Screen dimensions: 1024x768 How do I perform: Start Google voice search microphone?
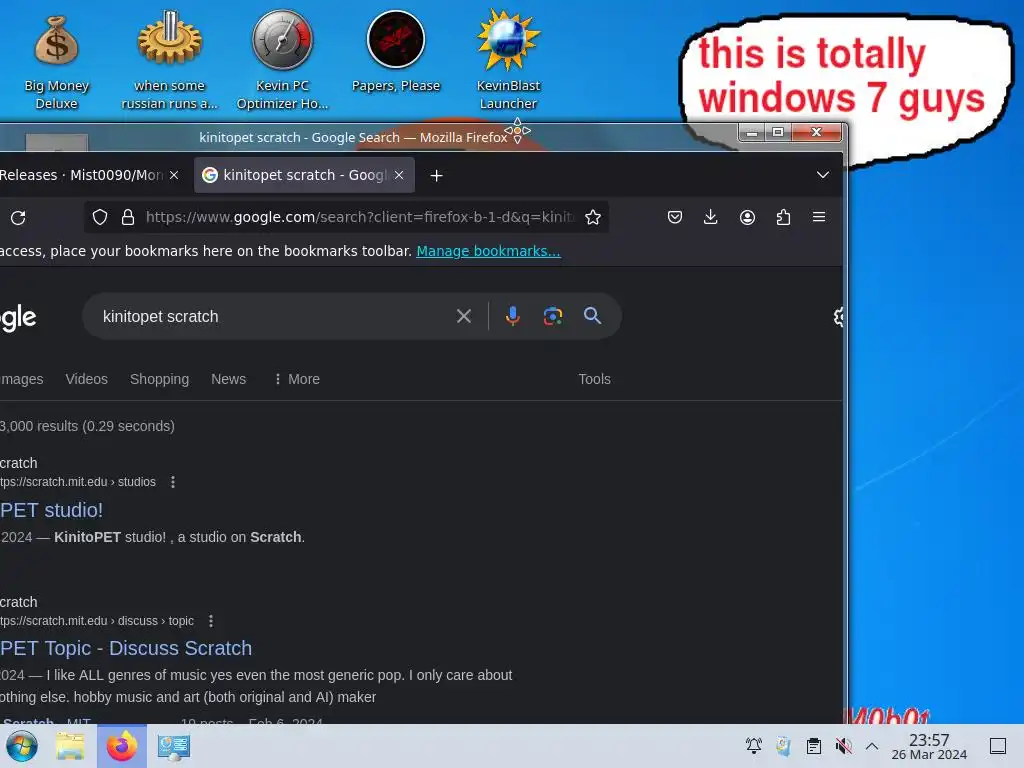coord(513,316)
